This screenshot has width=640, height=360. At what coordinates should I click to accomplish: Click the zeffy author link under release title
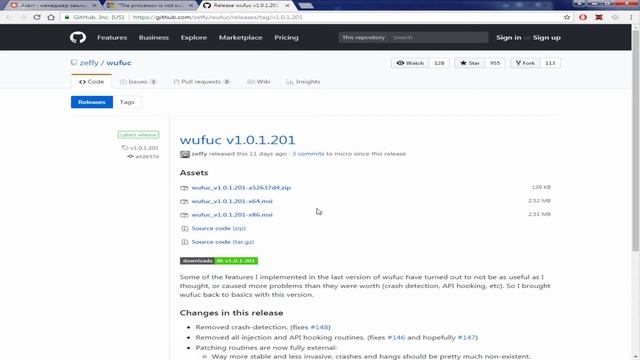tap(199, 154)
